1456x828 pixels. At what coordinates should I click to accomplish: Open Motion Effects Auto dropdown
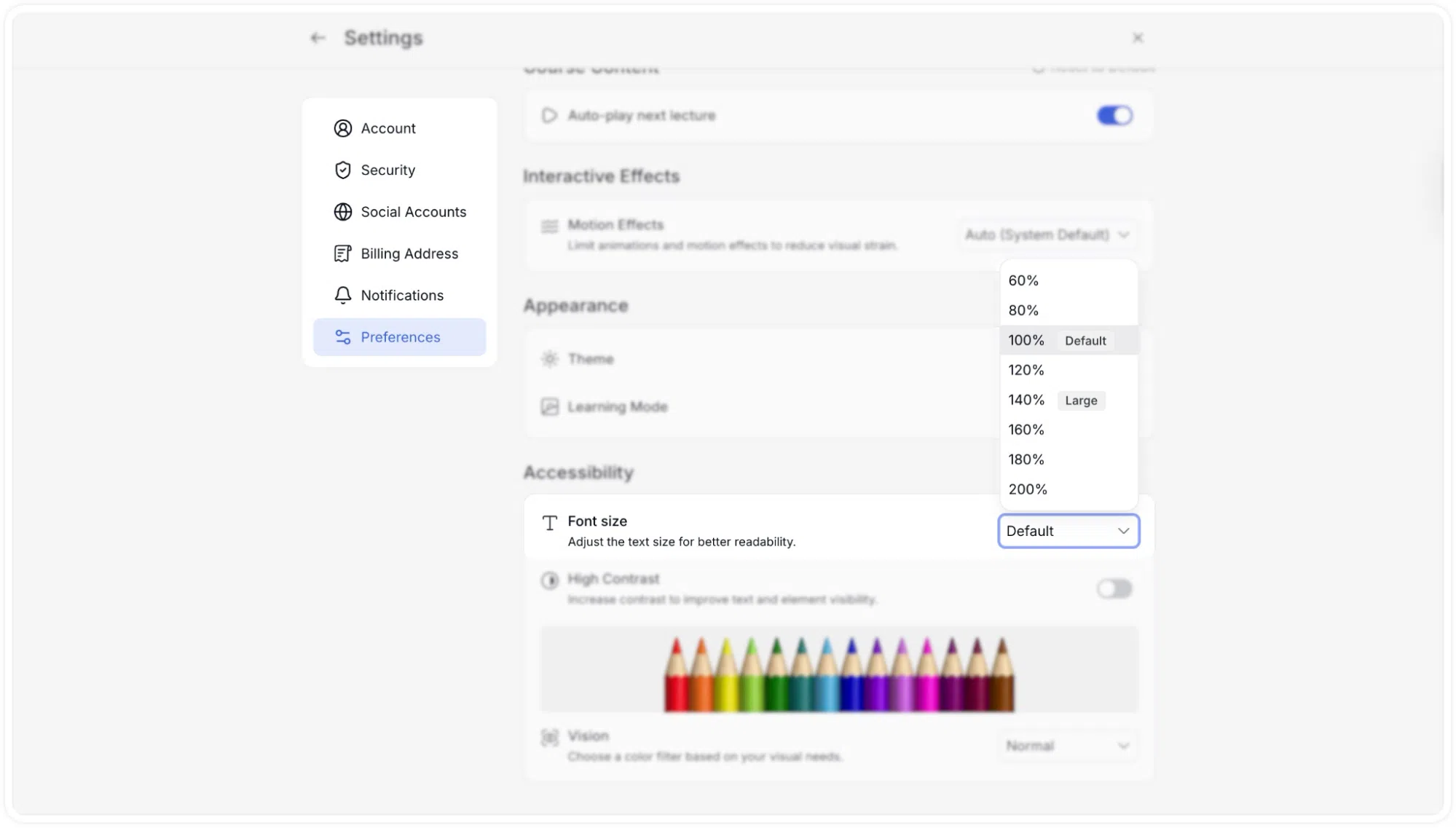(x=1047, y=234)
